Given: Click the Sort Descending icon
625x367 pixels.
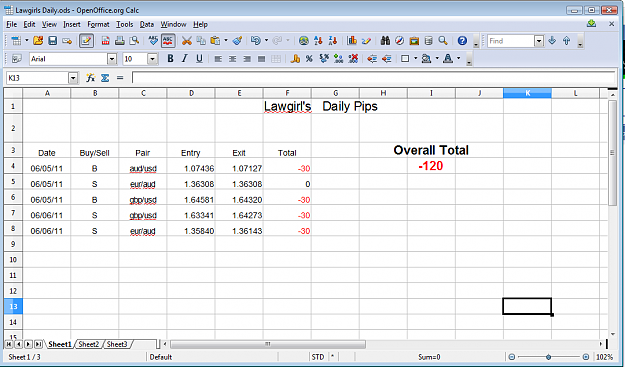Looking at the screenshot, I should click(333, 41).
